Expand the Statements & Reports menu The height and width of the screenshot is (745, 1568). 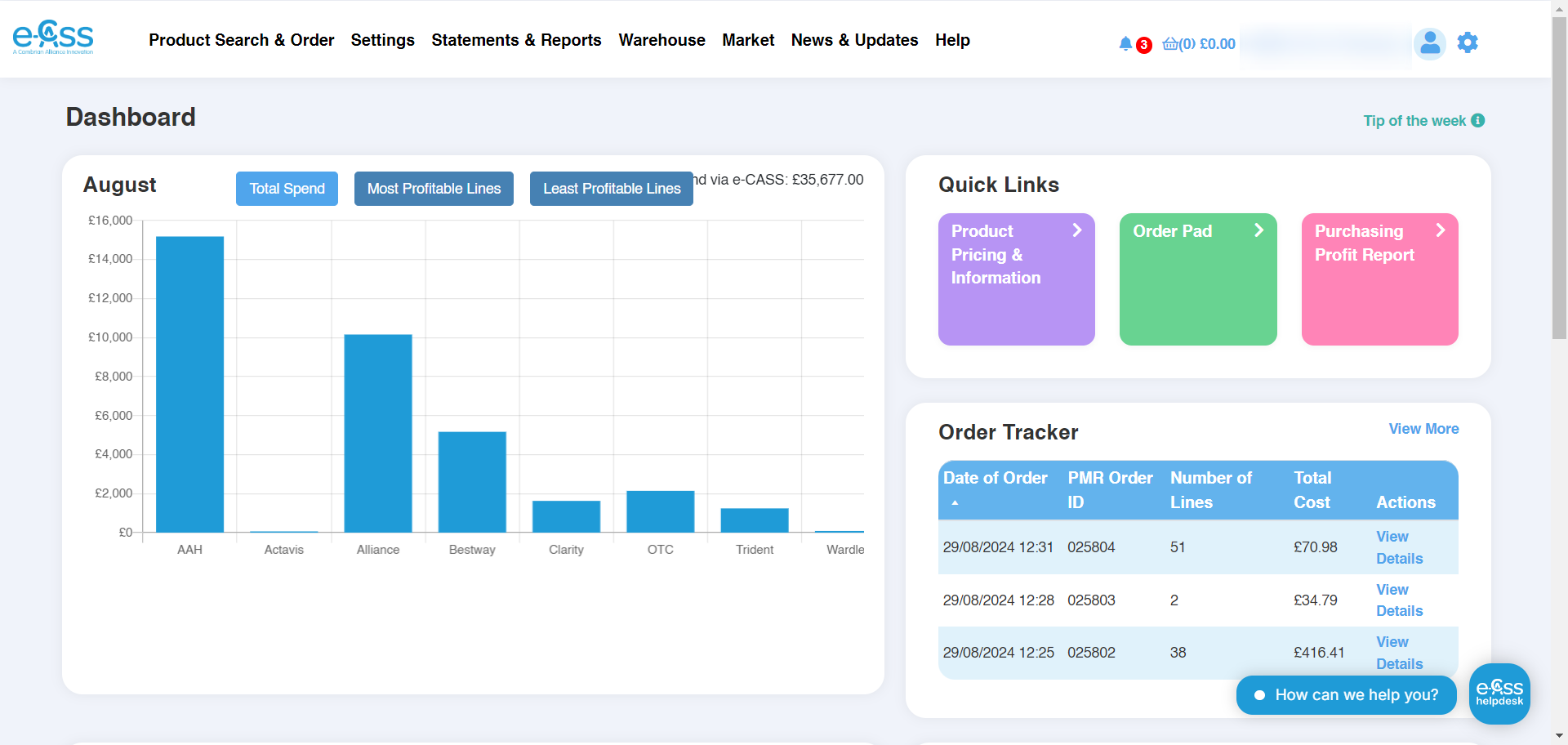[x=516, y=40]
